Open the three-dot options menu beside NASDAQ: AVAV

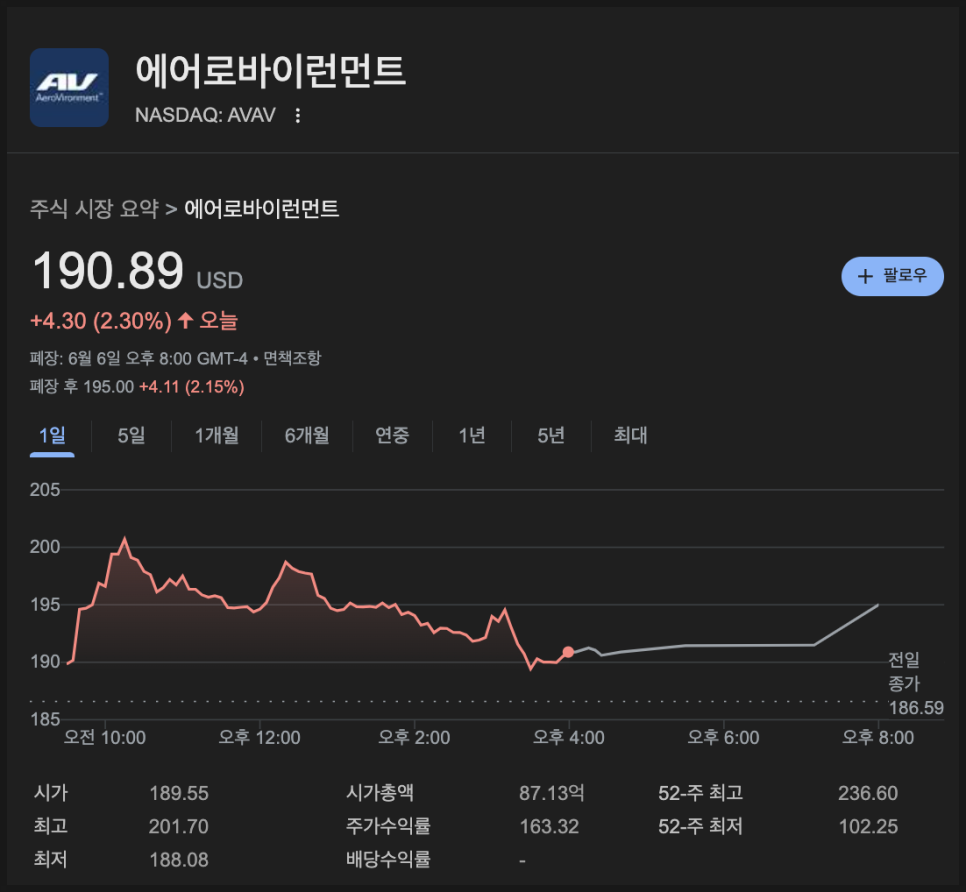(298, 115)
